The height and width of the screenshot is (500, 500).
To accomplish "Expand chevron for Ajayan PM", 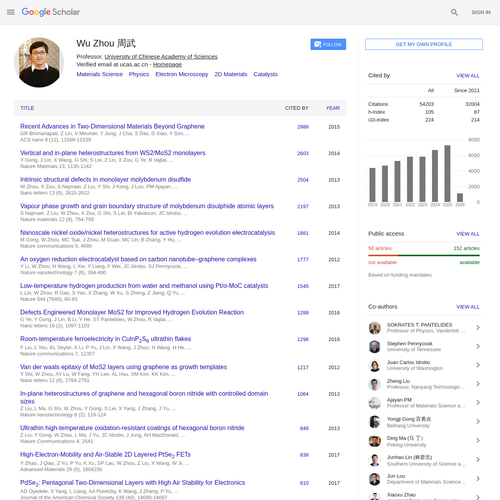I will tap(478, 403).
